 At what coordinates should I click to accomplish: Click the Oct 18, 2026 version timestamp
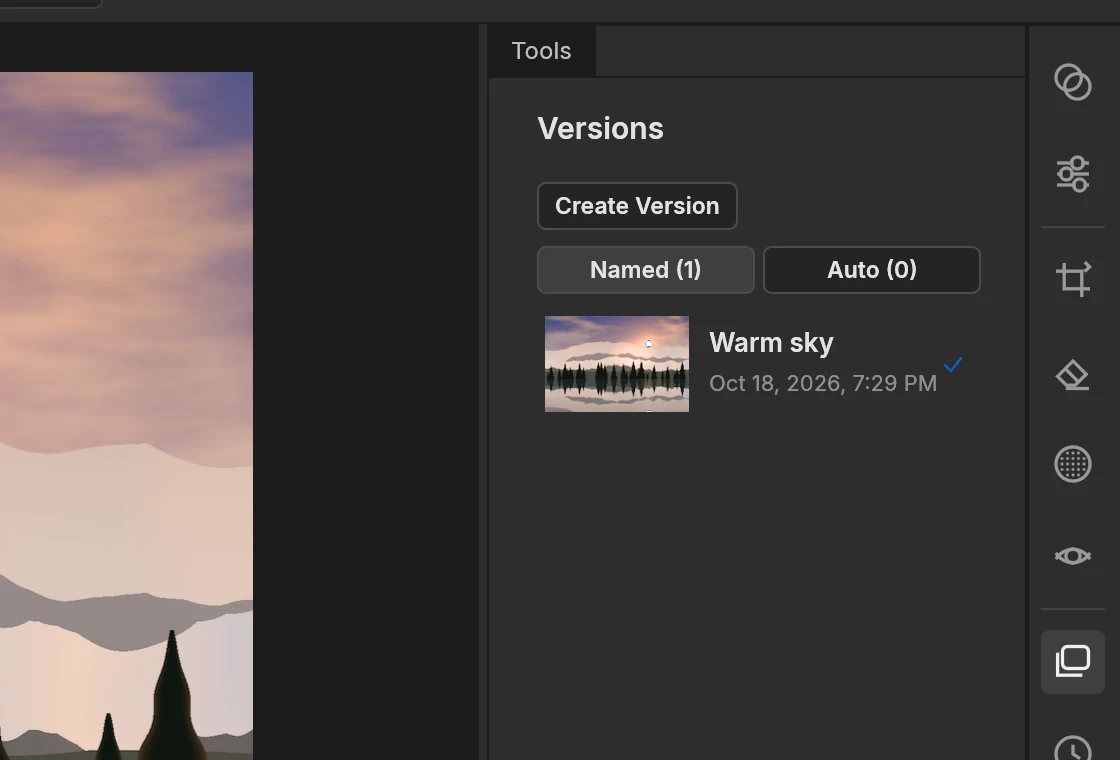[x=823, y=384]
